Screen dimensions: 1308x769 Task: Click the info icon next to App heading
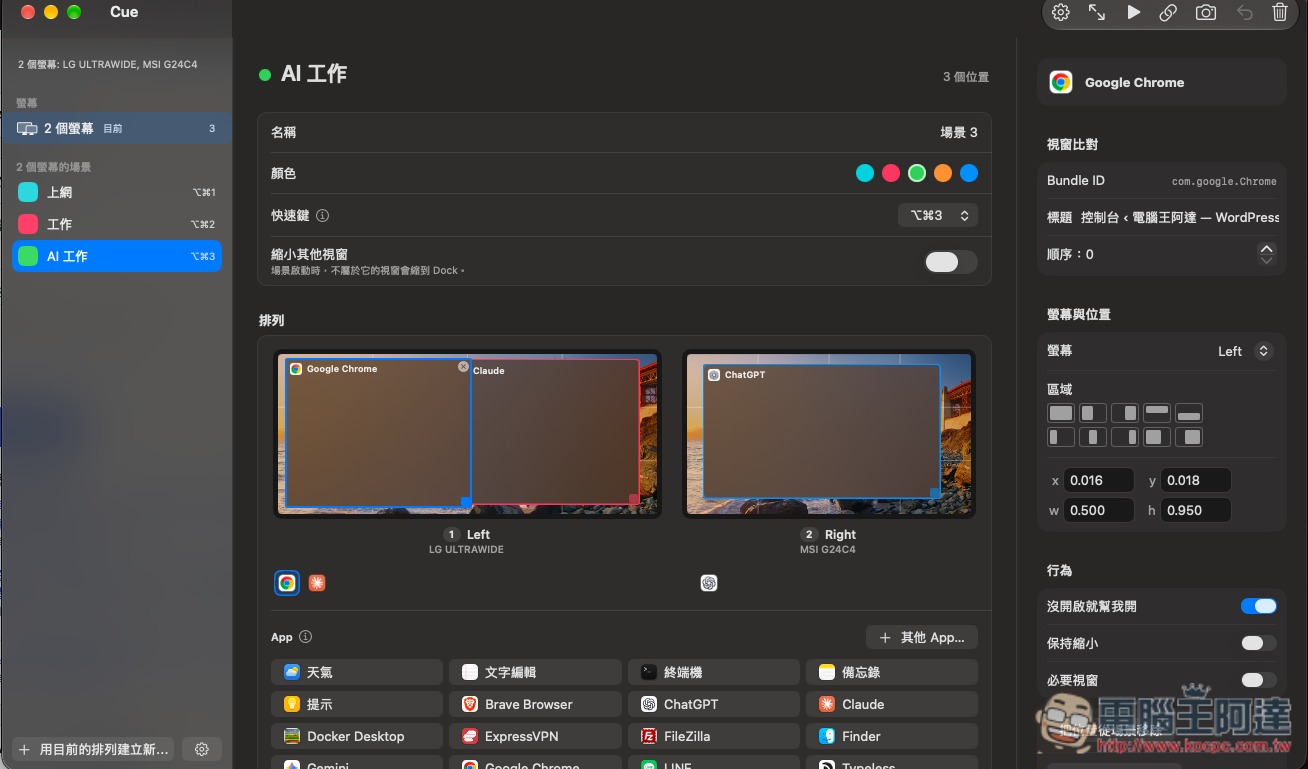305,637
